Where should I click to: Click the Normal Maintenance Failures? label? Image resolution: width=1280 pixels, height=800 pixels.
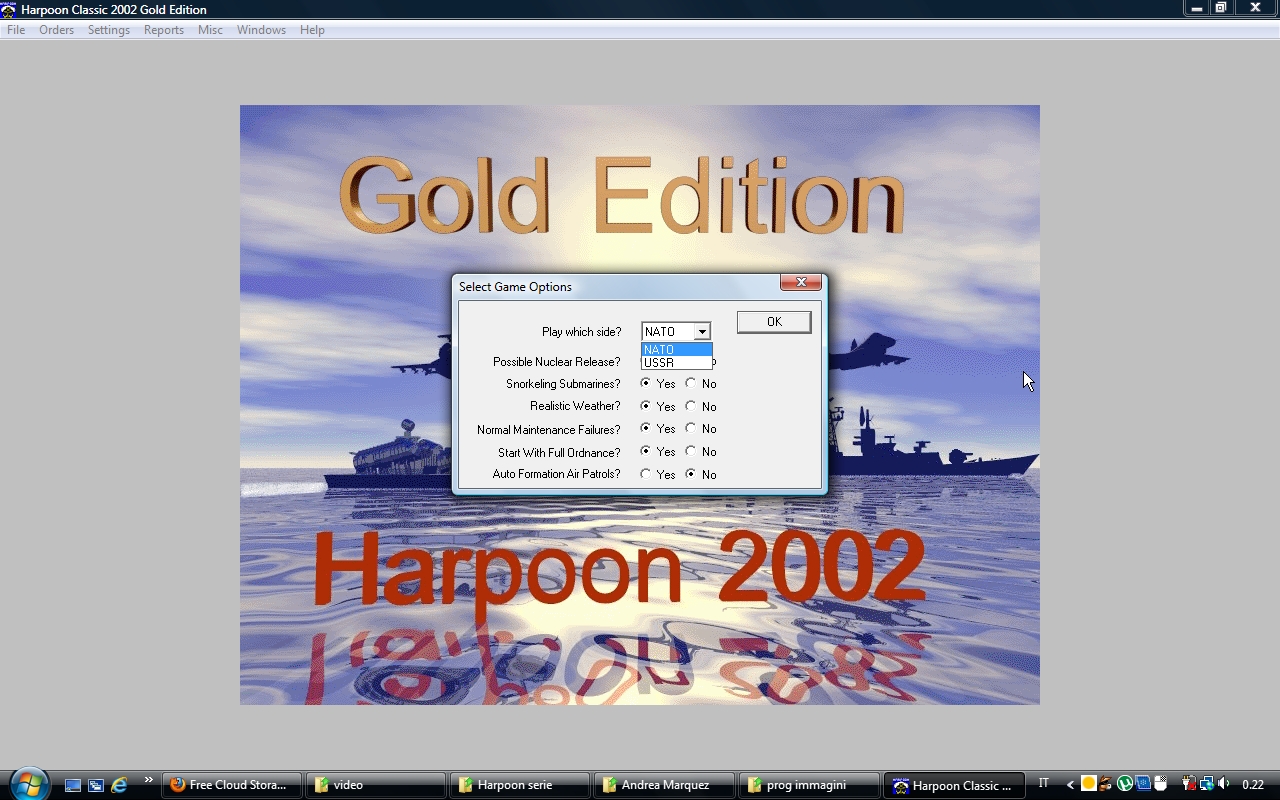coord(549,430)
